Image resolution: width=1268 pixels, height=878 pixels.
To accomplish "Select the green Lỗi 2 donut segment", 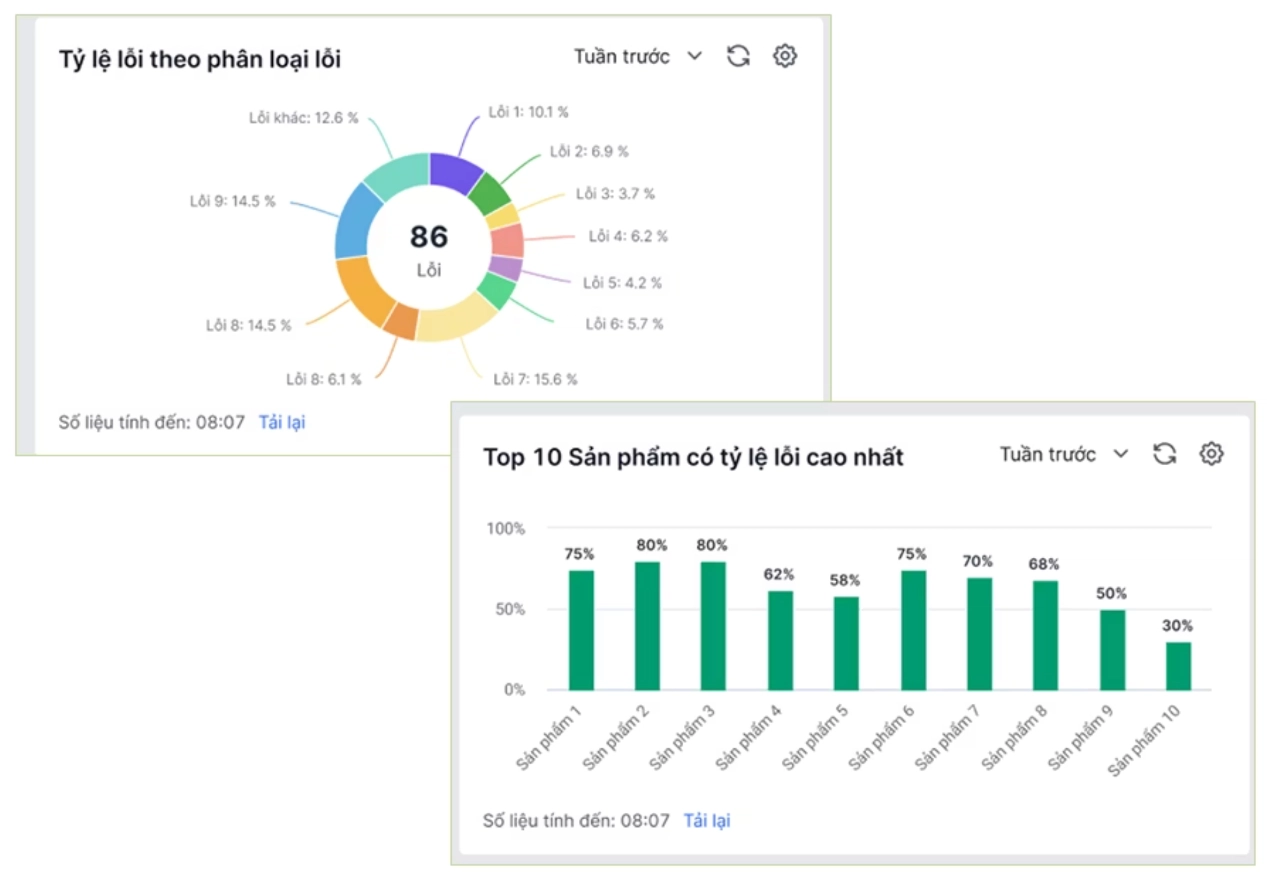I will tap(489, 193).
